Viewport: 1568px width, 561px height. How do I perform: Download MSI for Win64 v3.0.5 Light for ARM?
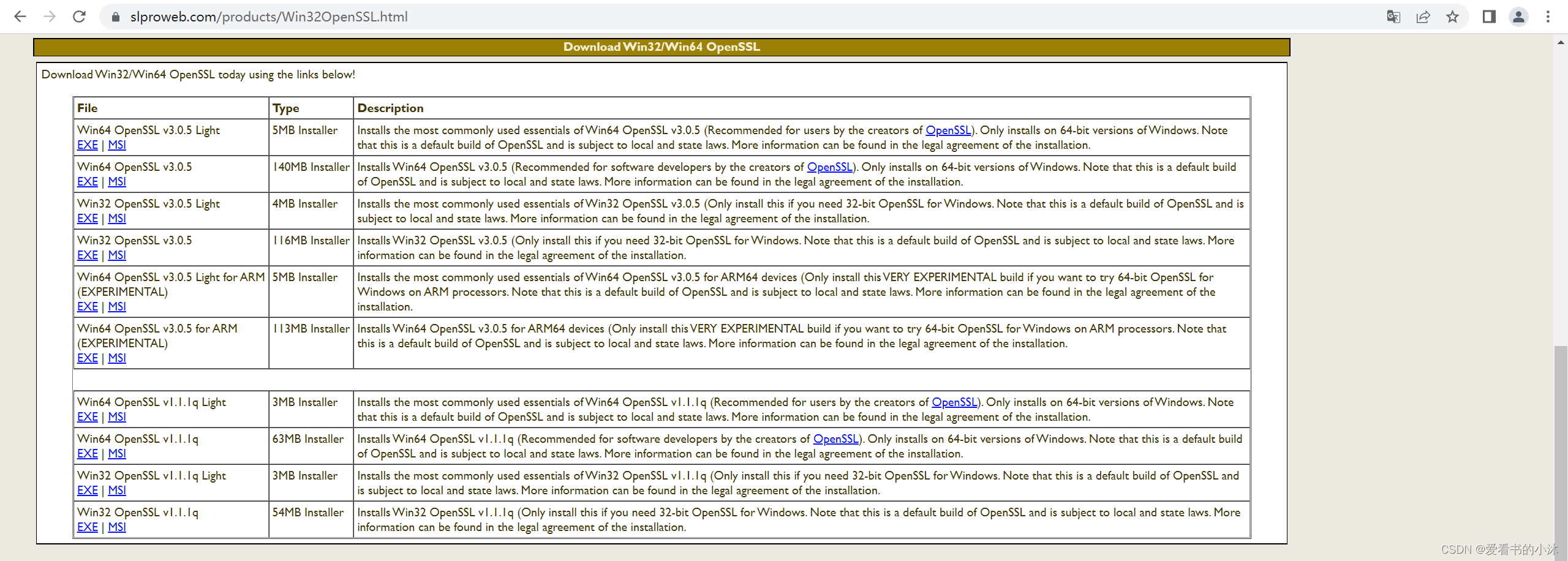(x=117, y=307)
